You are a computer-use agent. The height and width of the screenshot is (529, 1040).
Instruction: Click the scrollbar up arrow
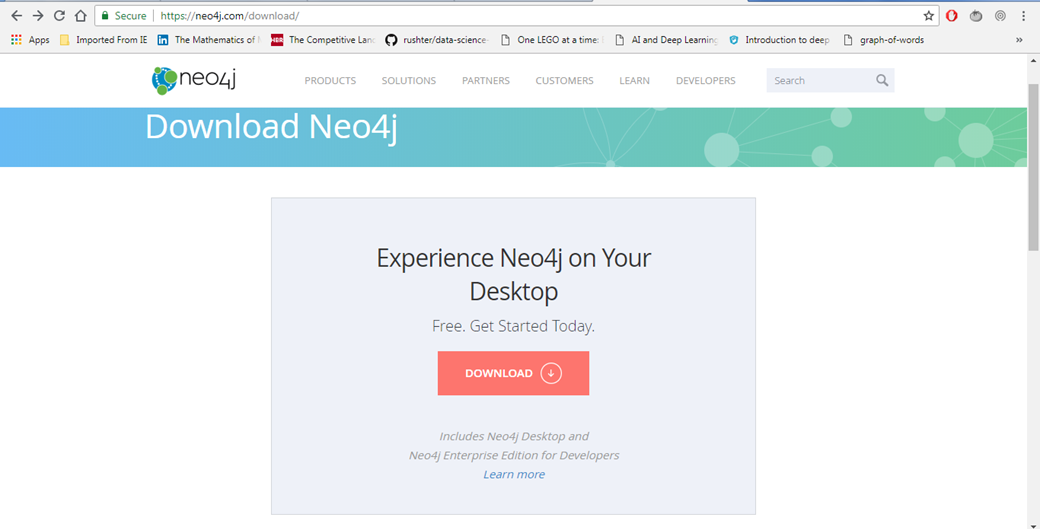pyautogui.click(x=1033, y=61)
